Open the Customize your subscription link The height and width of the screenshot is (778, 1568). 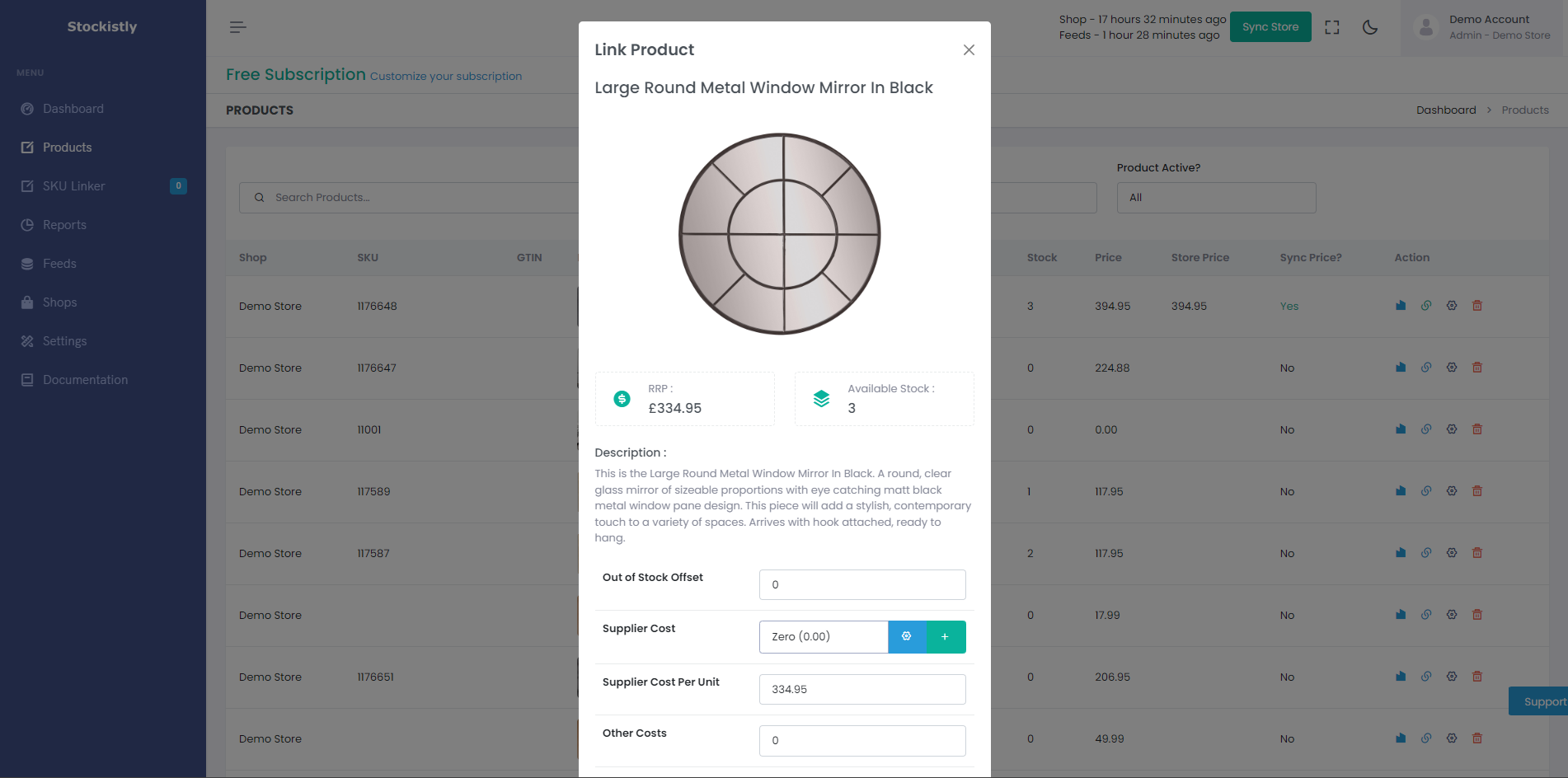[445, 76]
